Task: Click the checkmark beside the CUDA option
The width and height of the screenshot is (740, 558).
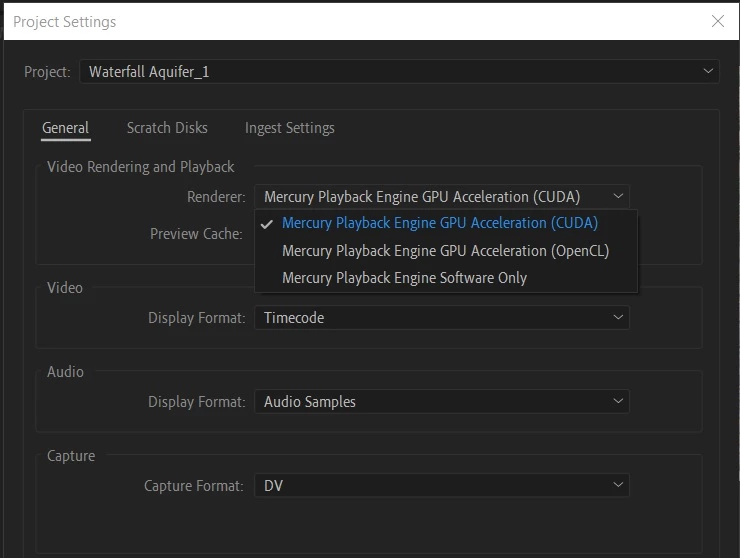Action: [x=267, y=224]
